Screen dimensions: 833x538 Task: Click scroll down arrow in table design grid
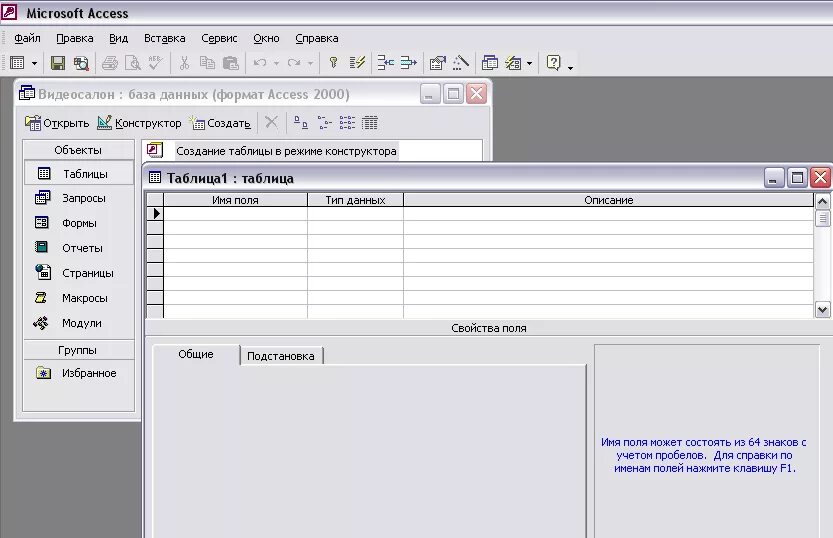point(822,310)
